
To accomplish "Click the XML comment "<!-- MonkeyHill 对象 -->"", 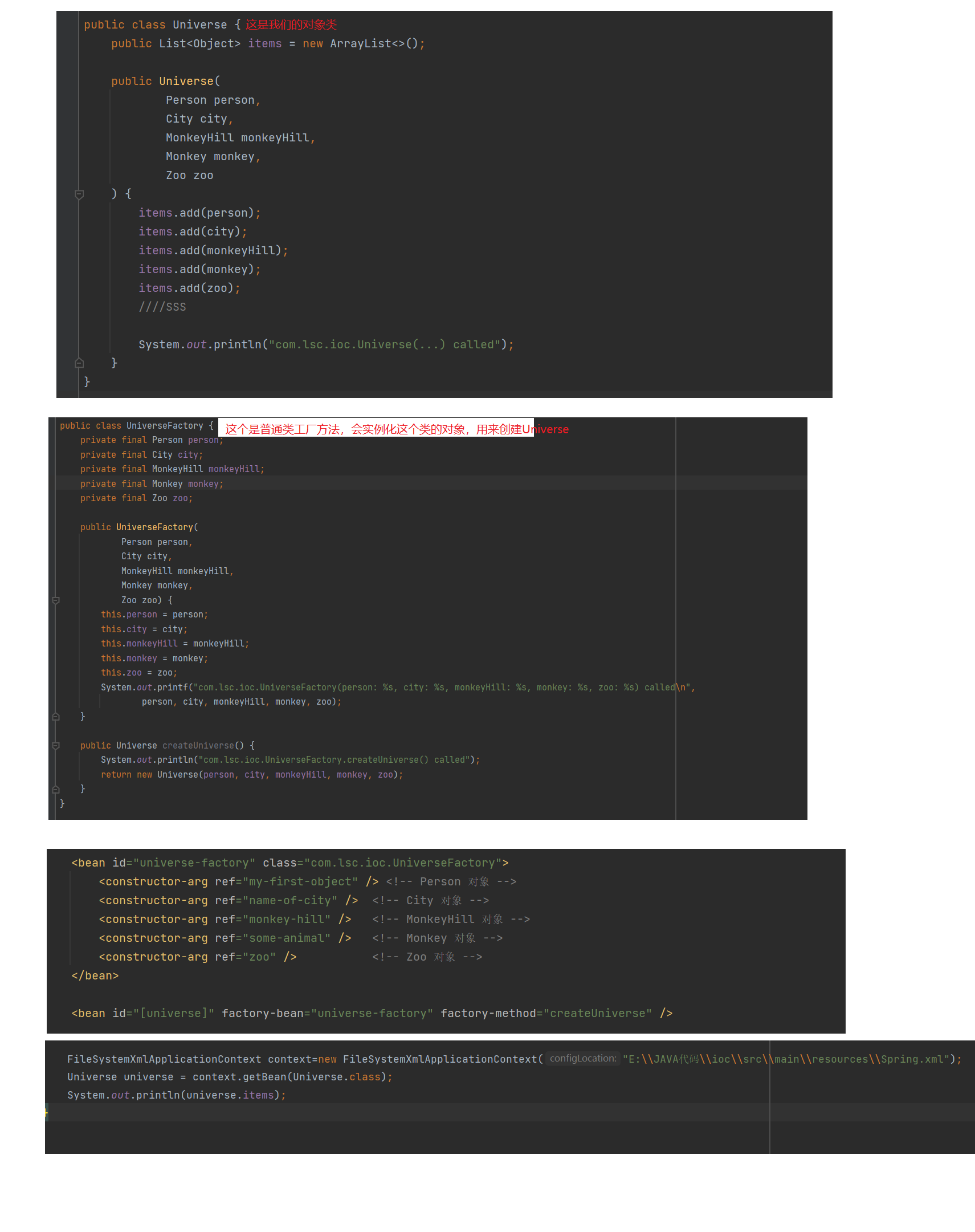I will 451,919.
